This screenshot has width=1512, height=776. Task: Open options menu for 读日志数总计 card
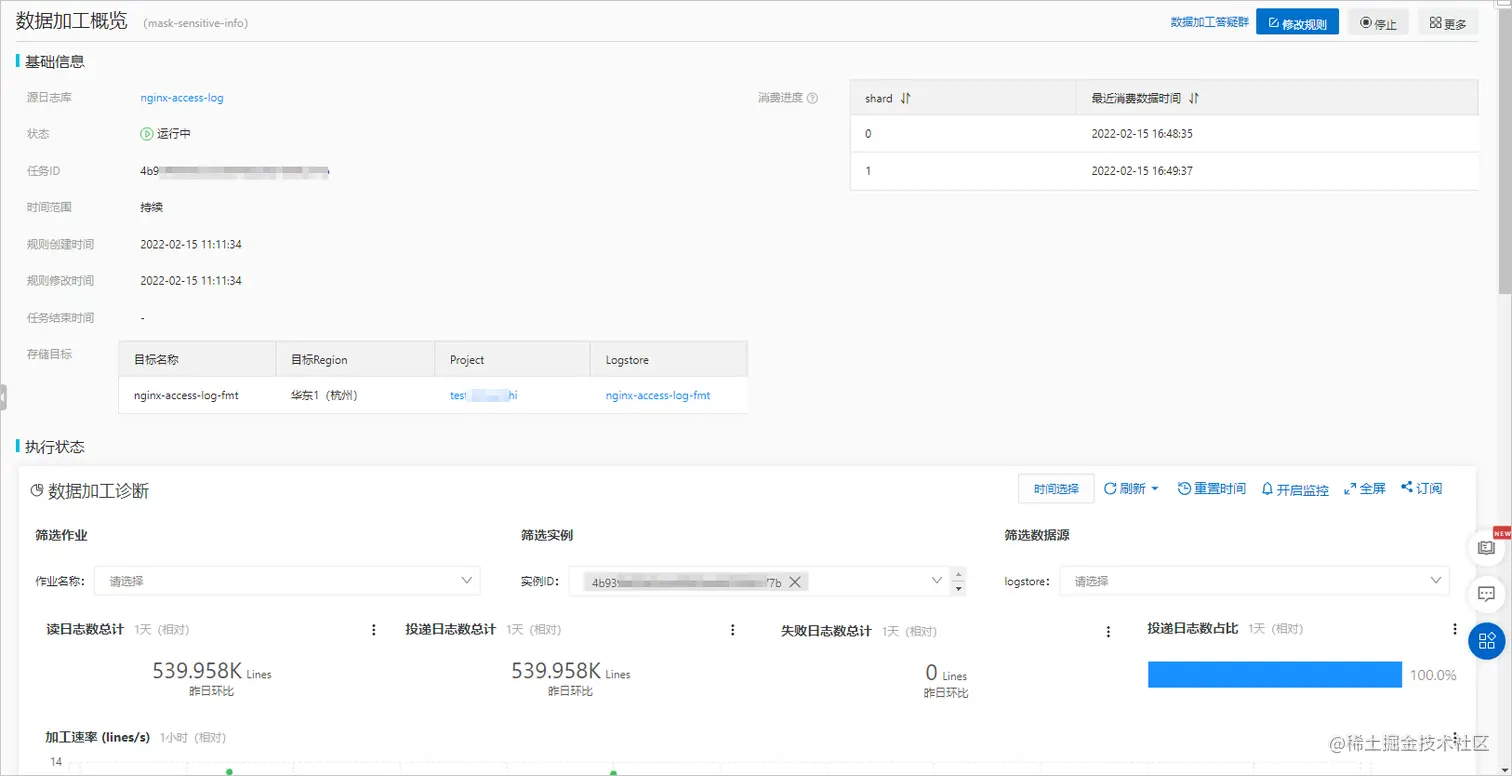coord(374,630)
